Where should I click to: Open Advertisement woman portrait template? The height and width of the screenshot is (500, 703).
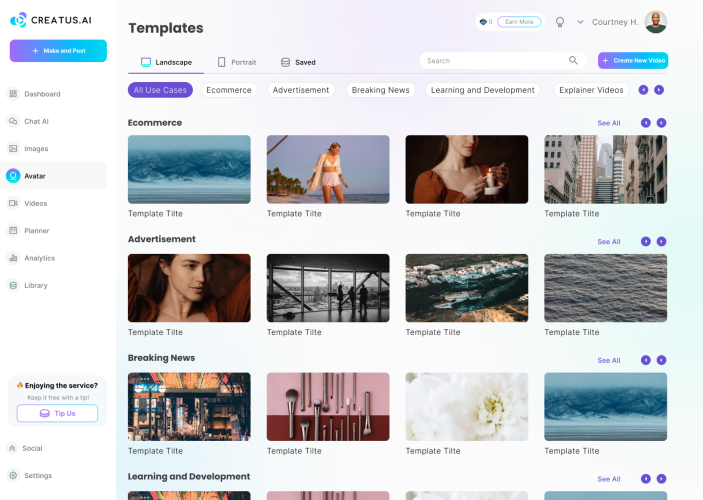tap(189, 288)
